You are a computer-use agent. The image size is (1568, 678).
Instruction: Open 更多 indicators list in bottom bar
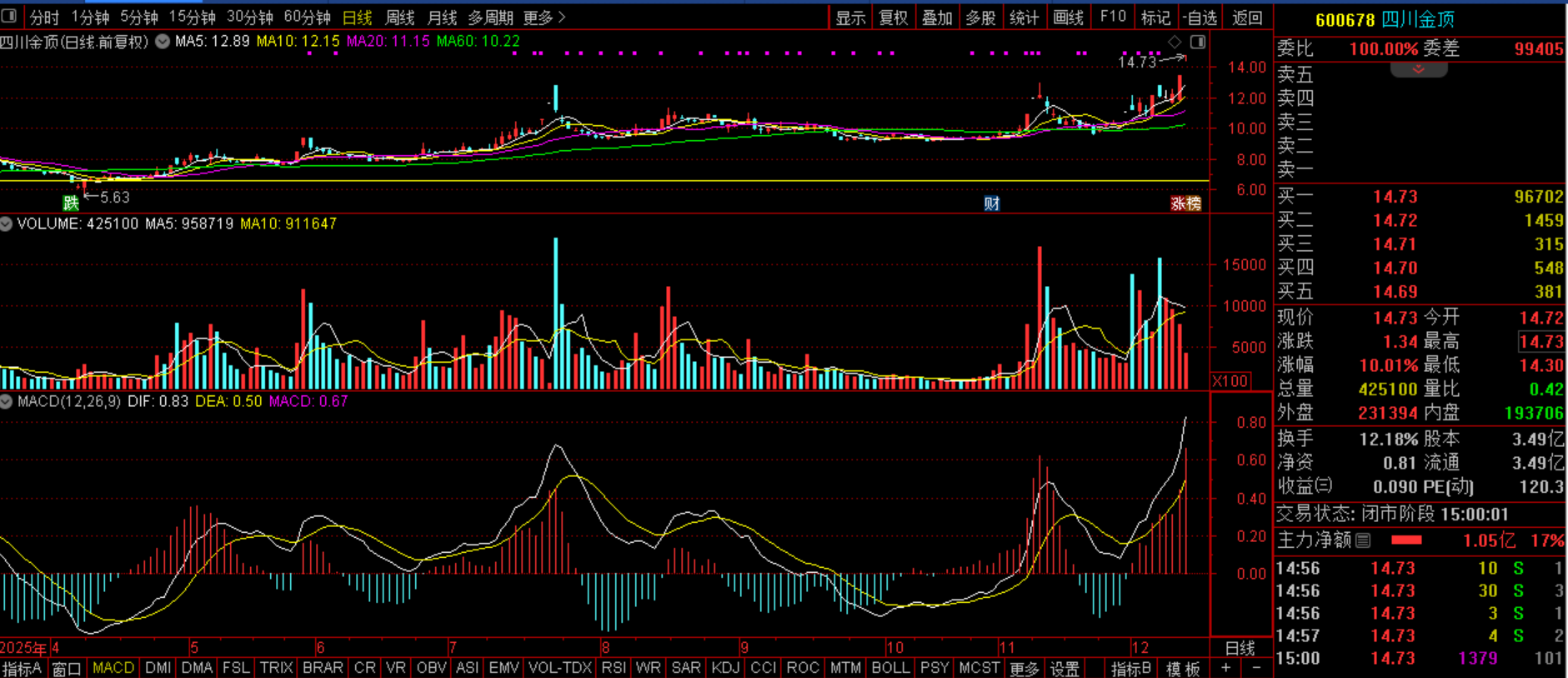point(1024,669)
